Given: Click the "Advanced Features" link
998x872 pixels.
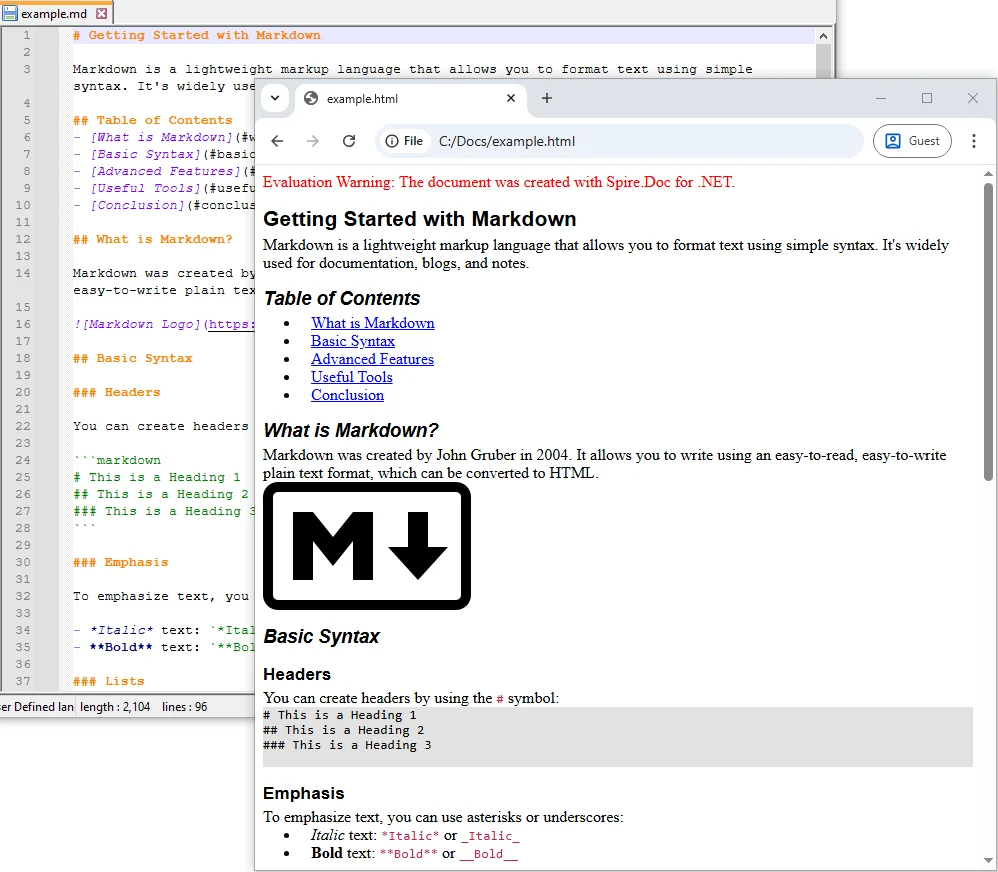Looking at the screenshot, I should [x=372, y=359].
